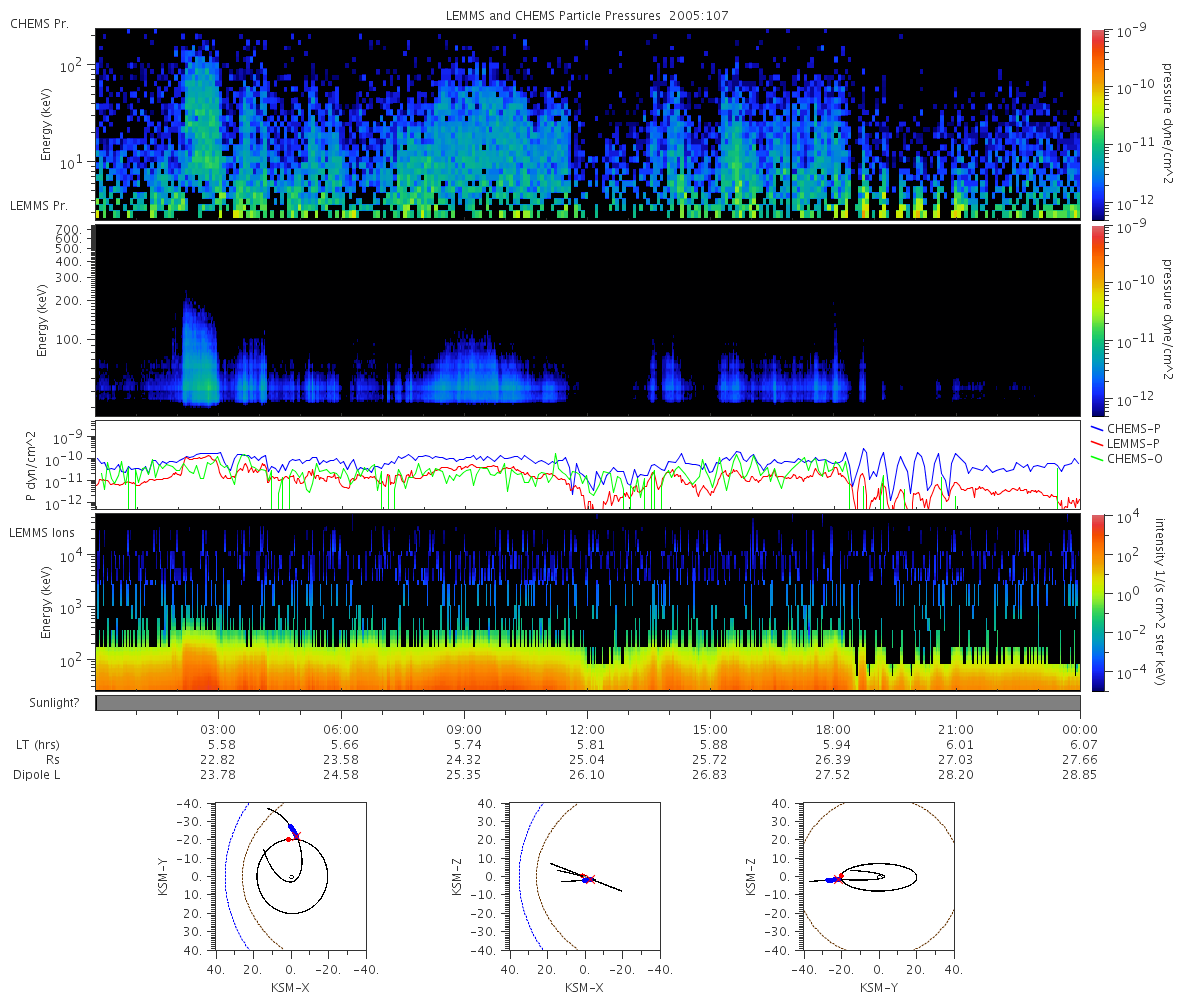Click the 21:00 time axis label
Viewport: 1200px width, 1000px height.
click(x=957, y=729)
